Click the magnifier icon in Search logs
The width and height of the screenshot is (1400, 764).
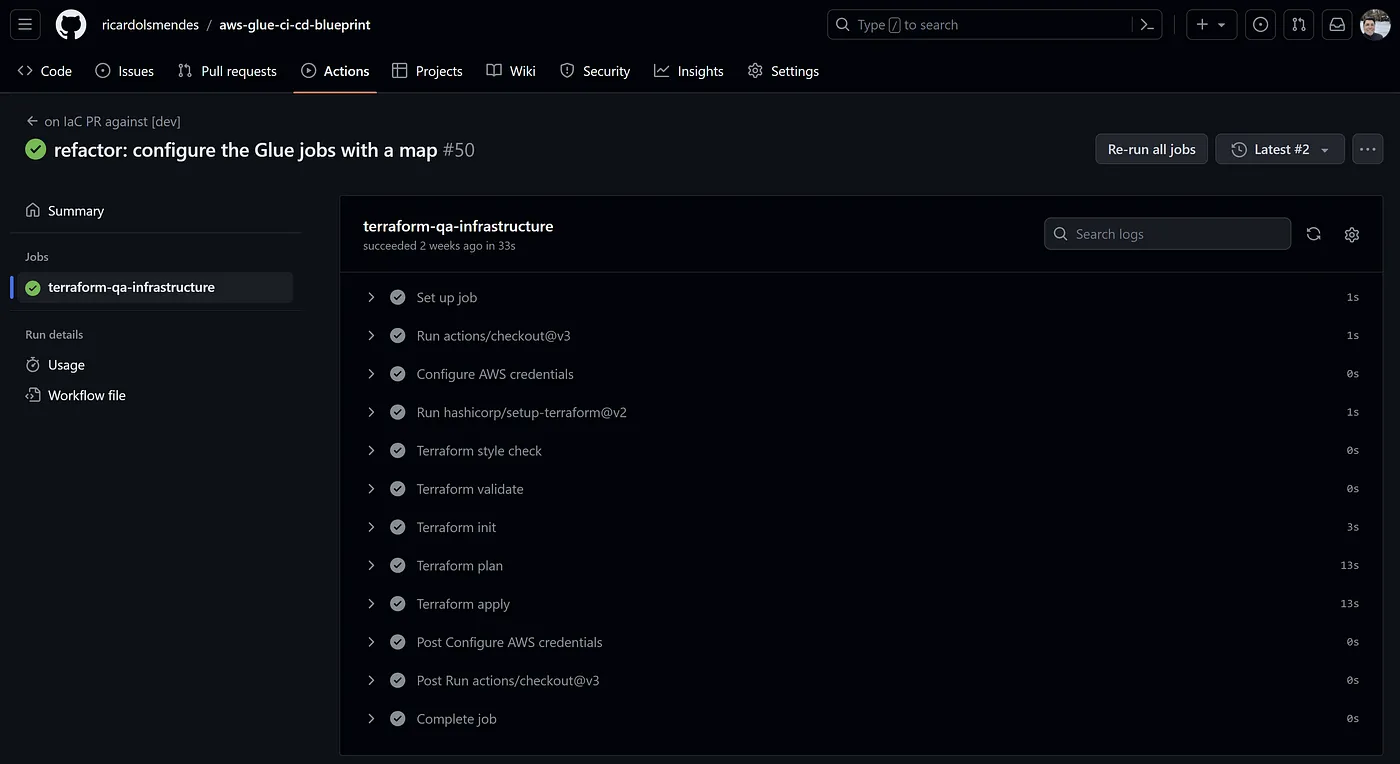(1060, 234)
